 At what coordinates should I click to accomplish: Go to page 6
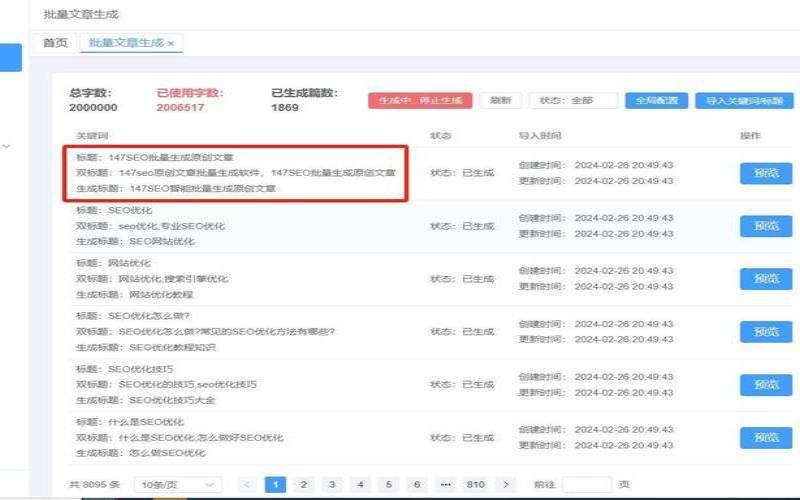[417, 484]
